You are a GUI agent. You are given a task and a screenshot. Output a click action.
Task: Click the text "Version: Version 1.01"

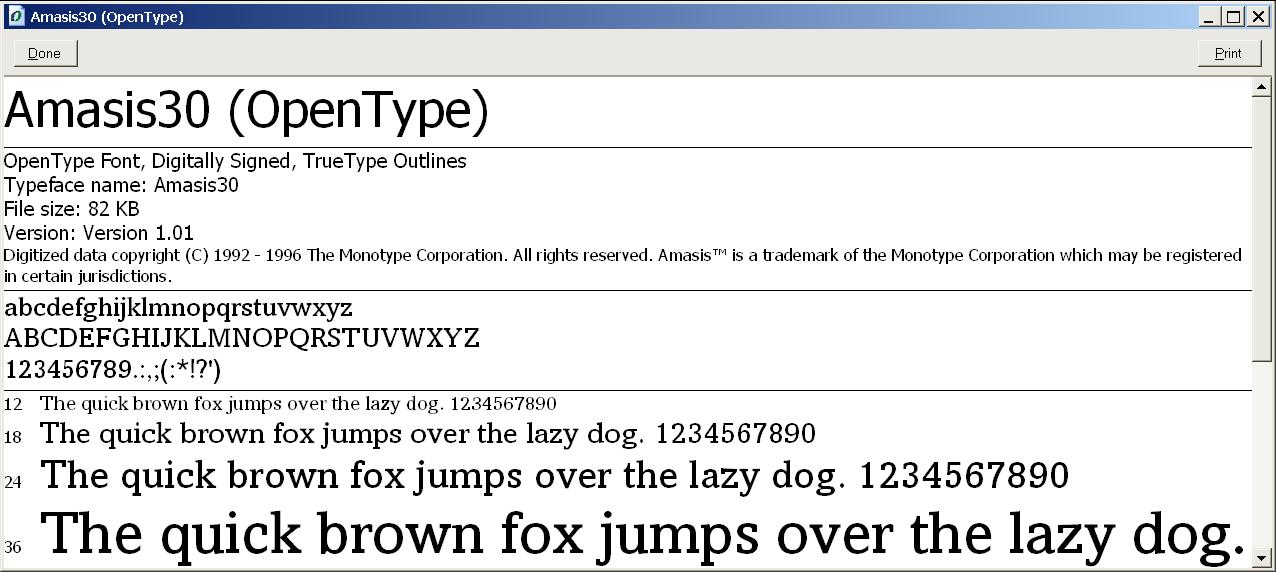[x=99, y=233]
